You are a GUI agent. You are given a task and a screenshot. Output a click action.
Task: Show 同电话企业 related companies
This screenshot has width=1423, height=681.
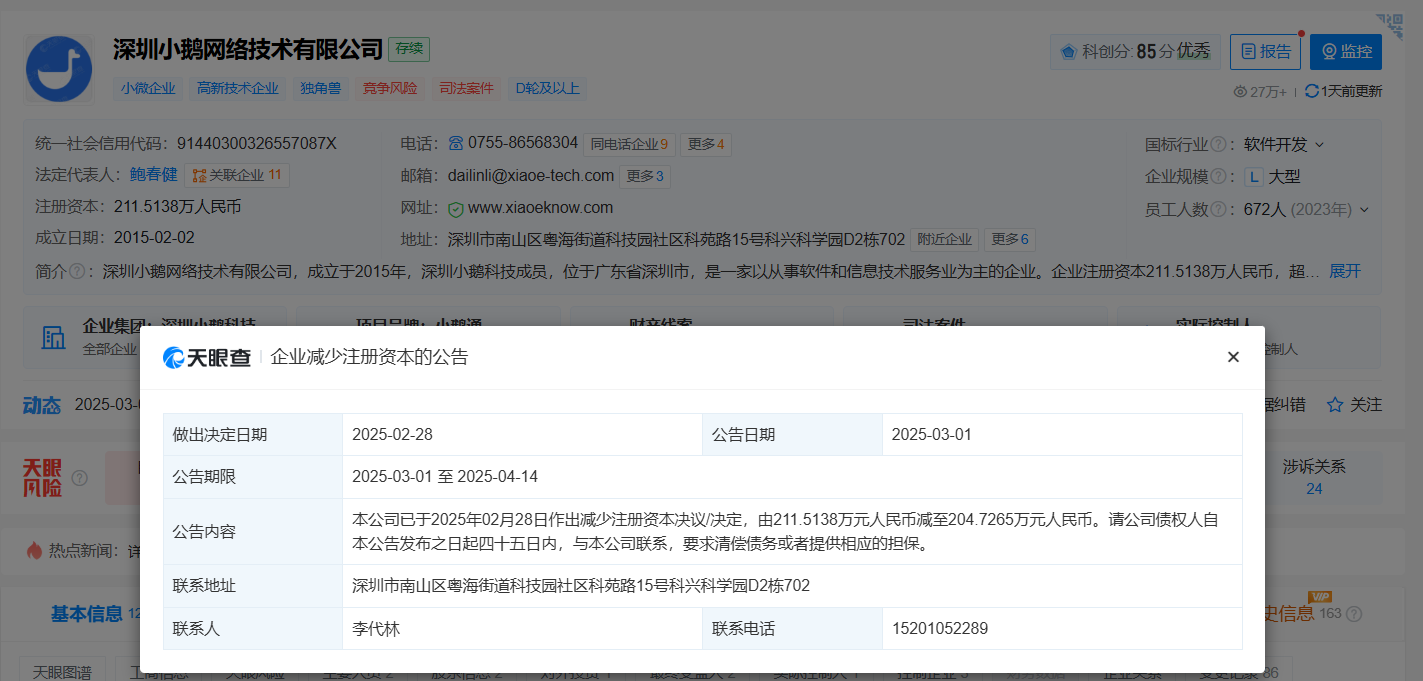[629, 143]
